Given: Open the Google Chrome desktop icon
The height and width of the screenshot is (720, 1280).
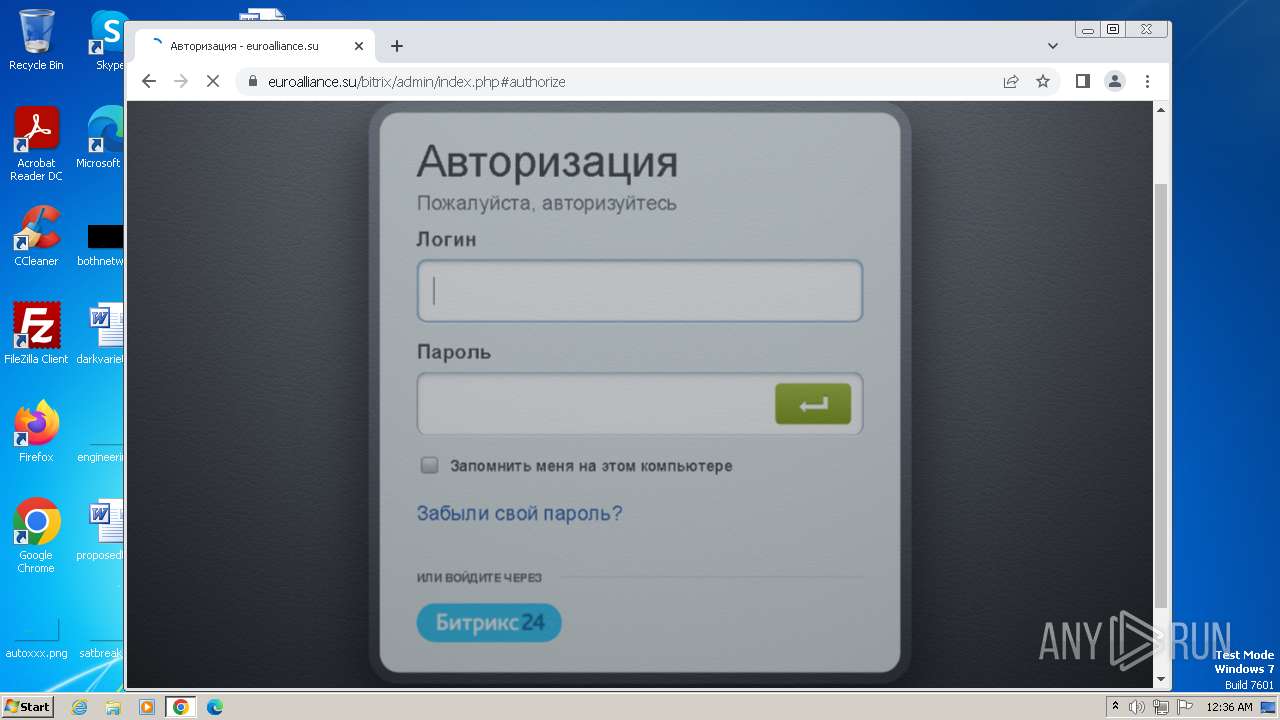Looking at the screenshot, I should click(x=36, y=536).
